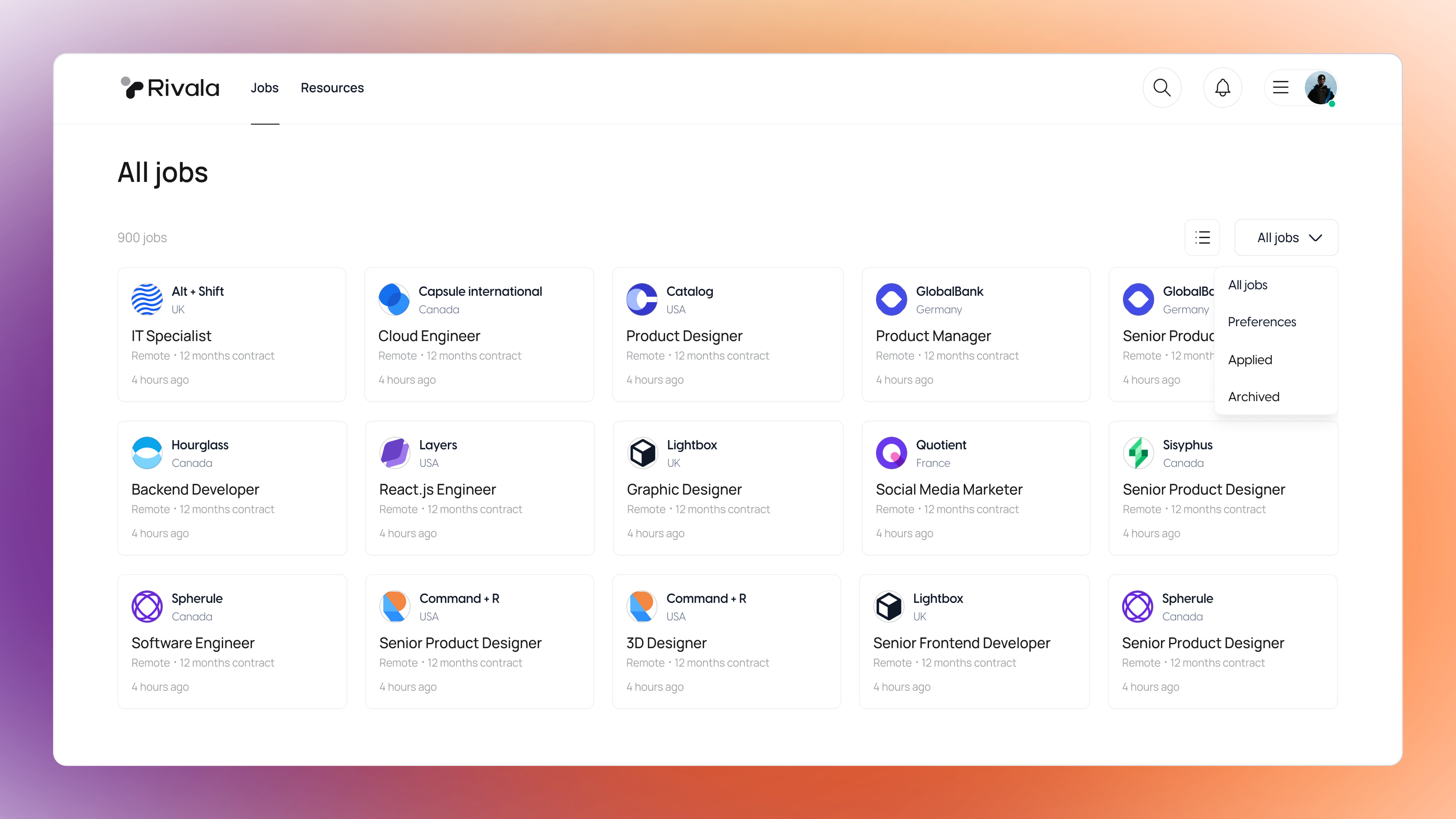Click Lightbox logo on Senior Frontend Developer card
The height and width of the screenshot is (819, 1456).
889,606
